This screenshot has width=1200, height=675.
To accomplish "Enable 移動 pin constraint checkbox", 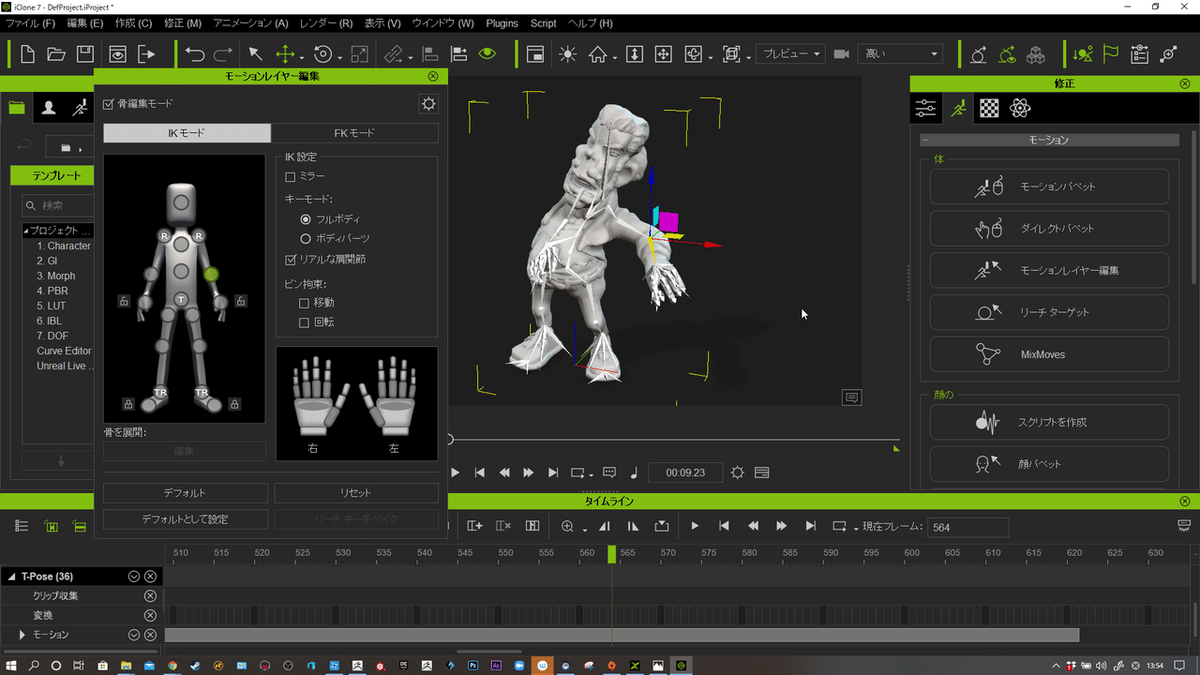I will [x=305, y=302].
